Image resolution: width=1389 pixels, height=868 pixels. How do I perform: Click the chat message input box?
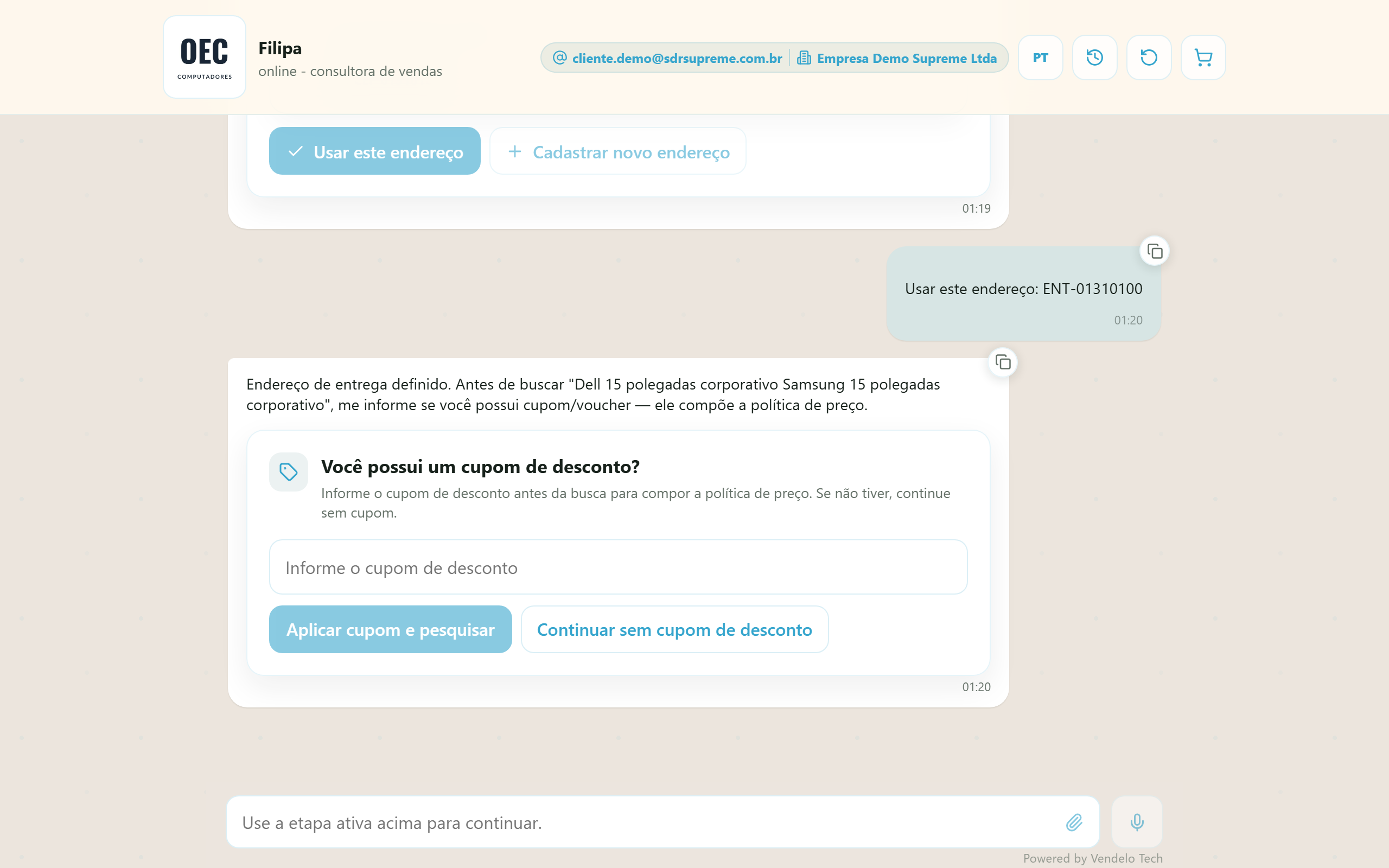pyautogui.click(x=663, y=822)
